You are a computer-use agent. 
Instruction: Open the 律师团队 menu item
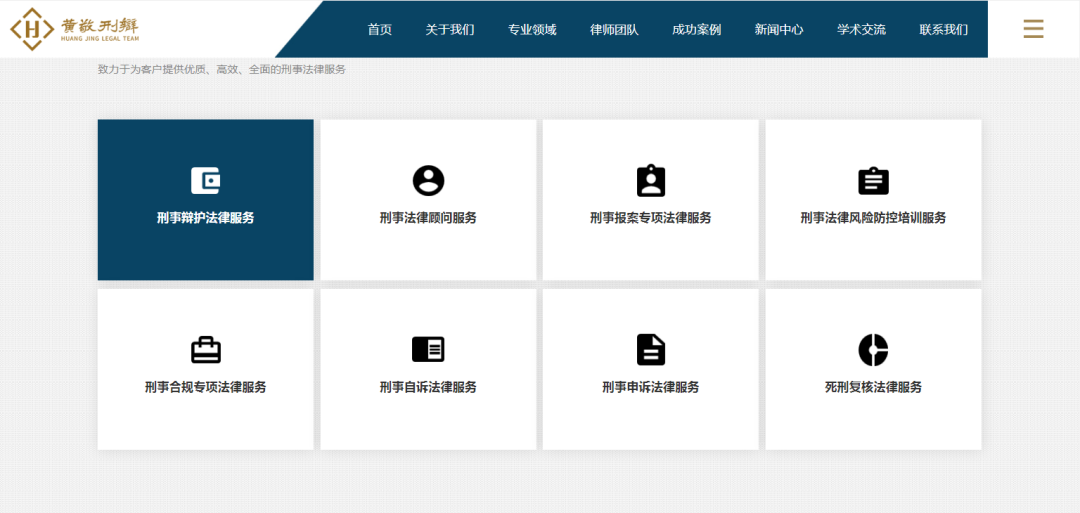[614, 30]
